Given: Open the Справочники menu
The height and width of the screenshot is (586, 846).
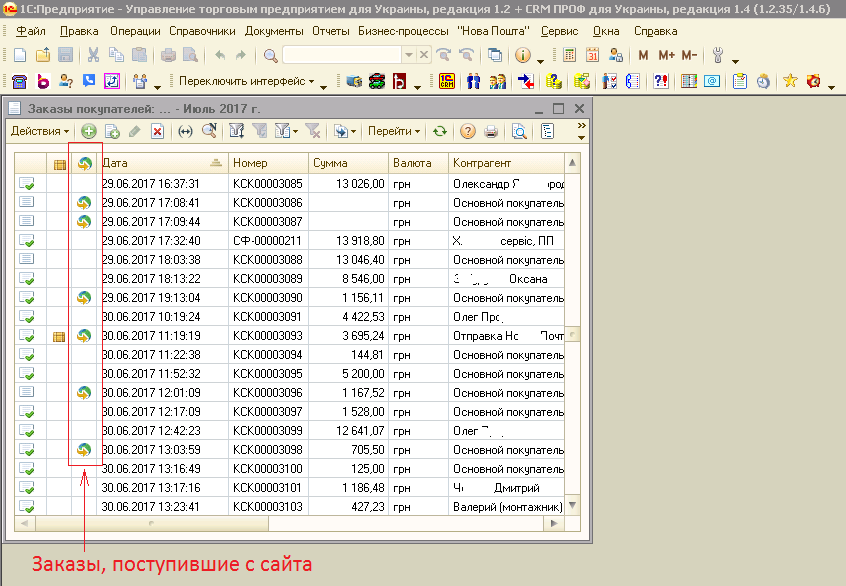Looking at the screenshot, I should (202, 31).
